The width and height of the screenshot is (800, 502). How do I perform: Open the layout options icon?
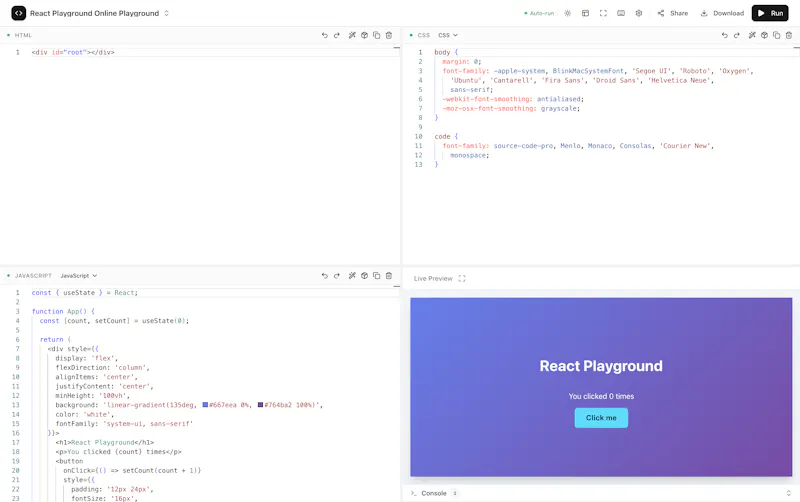[x=585, y=13]
